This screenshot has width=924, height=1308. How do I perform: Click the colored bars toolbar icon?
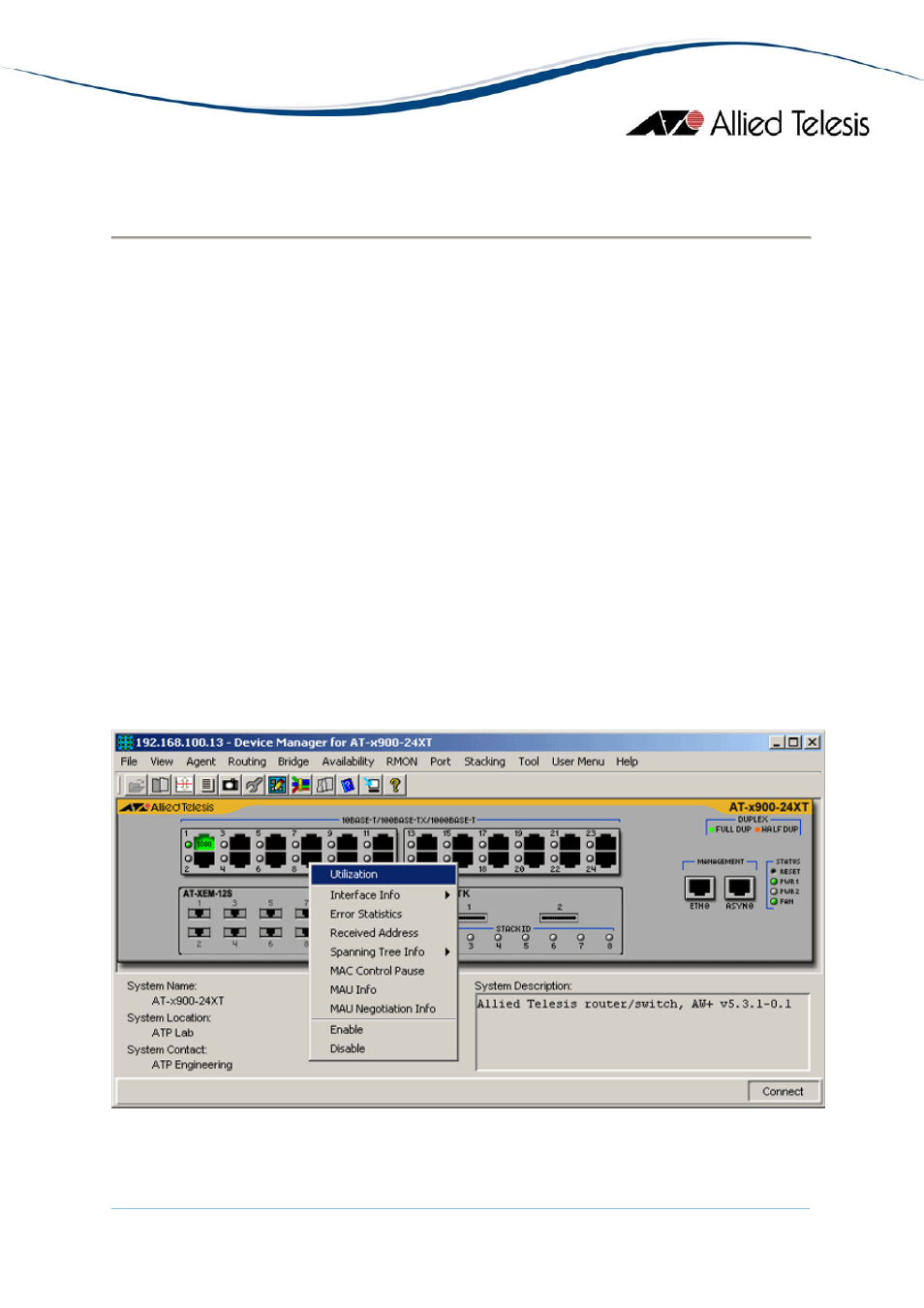click(300, 785)
